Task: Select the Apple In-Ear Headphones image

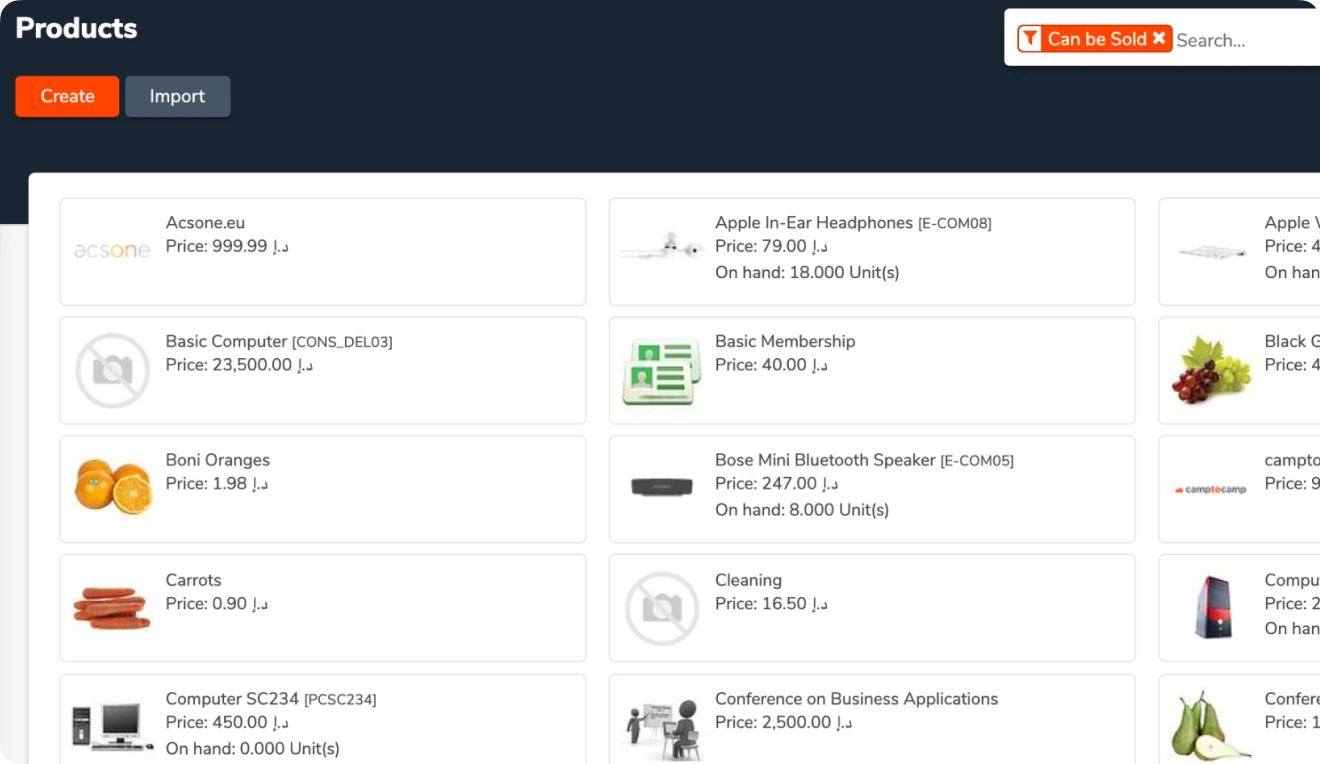Action: (x=662, y=246)
